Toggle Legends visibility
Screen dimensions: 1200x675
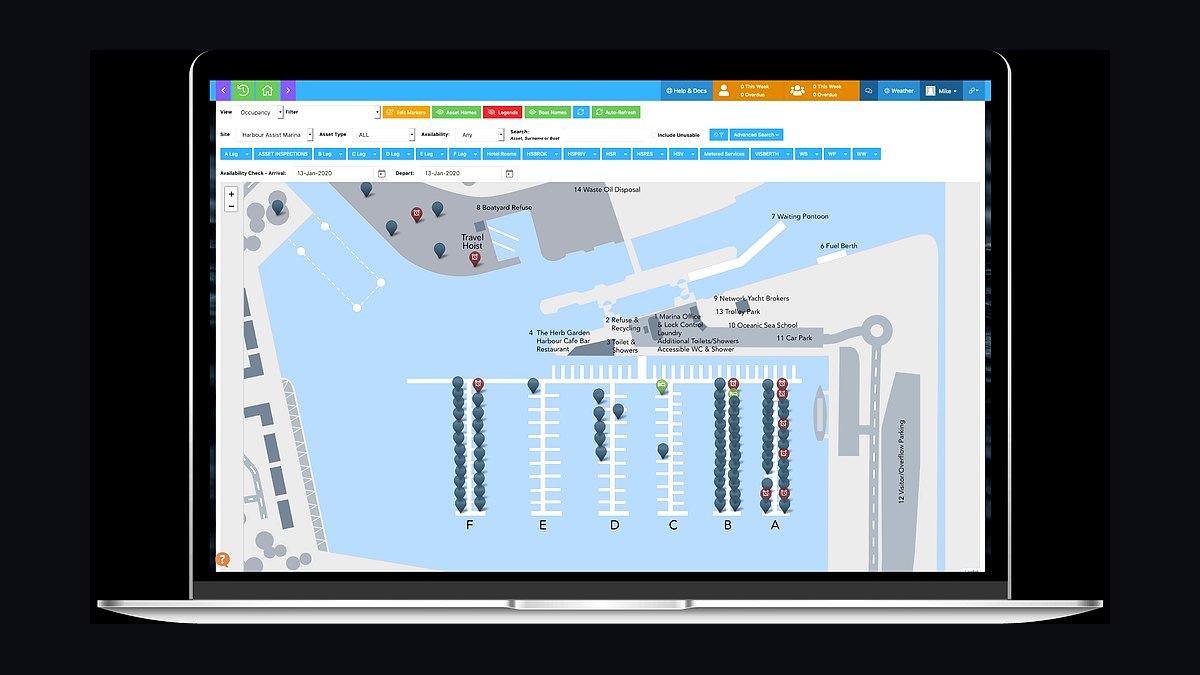tap(502, 112)
